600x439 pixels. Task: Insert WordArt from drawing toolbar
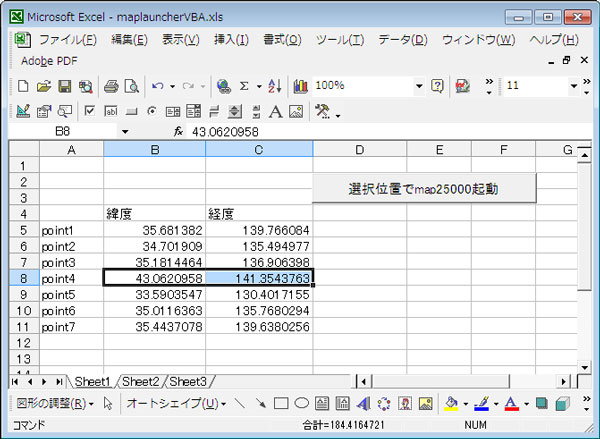click(364, 403)
